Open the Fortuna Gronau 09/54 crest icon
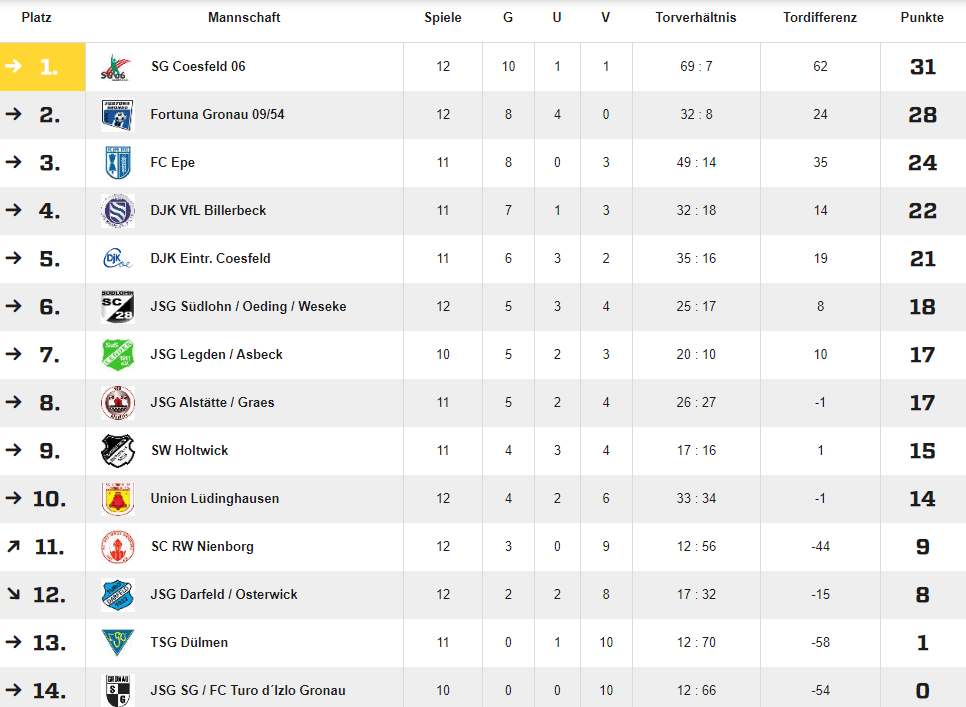966x707 pixels. (x=118, y=115)
